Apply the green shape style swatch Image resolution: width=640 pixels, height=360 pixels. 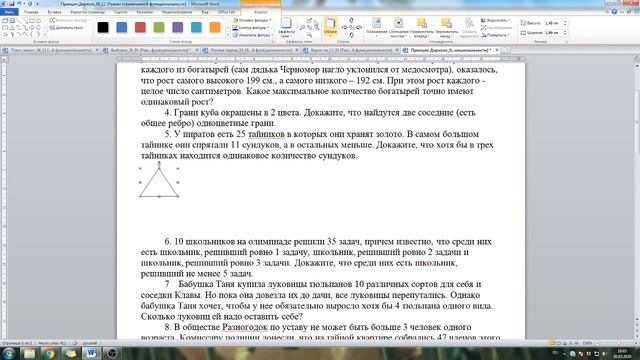coord(159,27)
